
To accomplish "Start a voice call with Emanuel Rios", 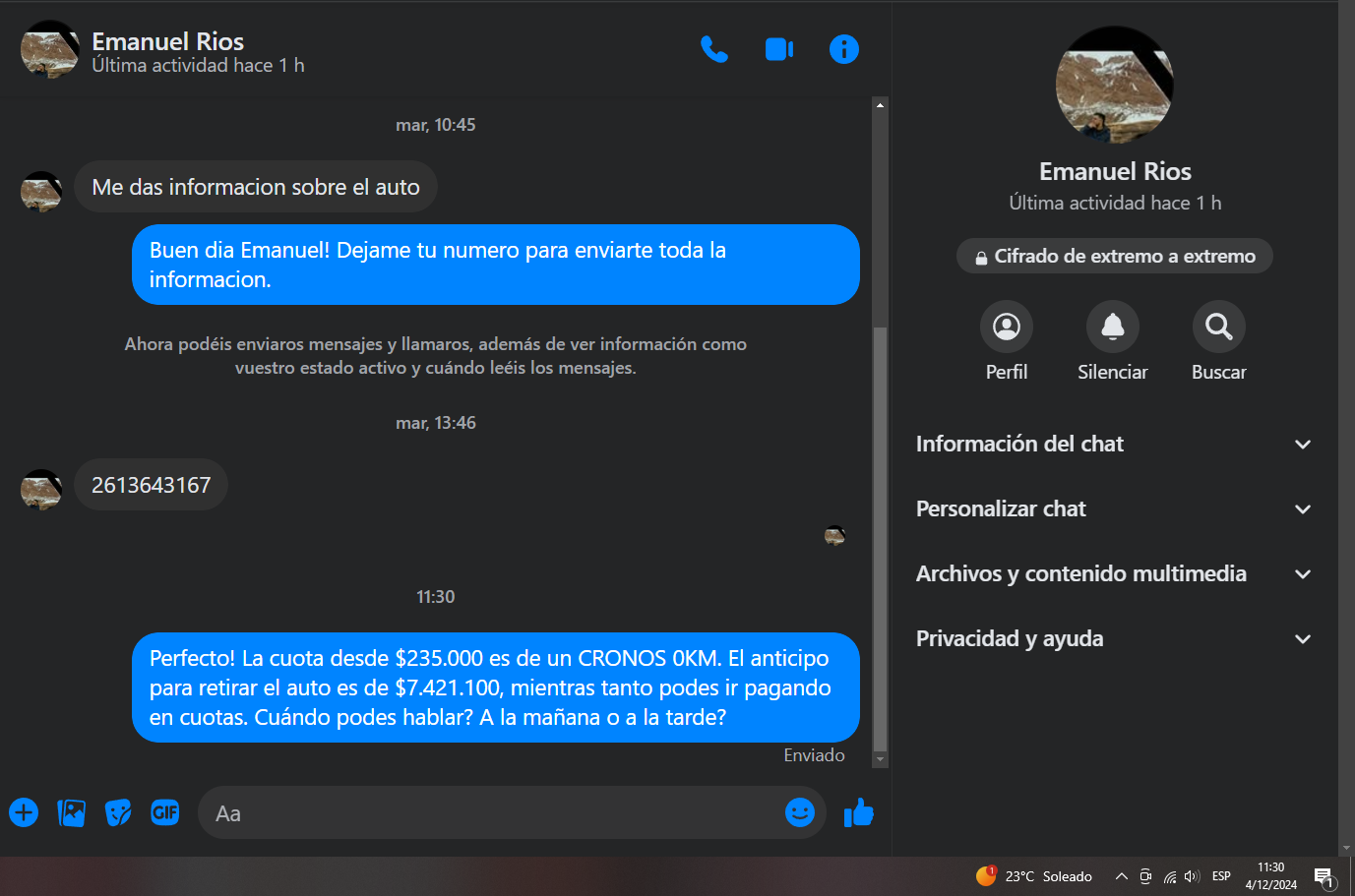I will pos(714,49).
